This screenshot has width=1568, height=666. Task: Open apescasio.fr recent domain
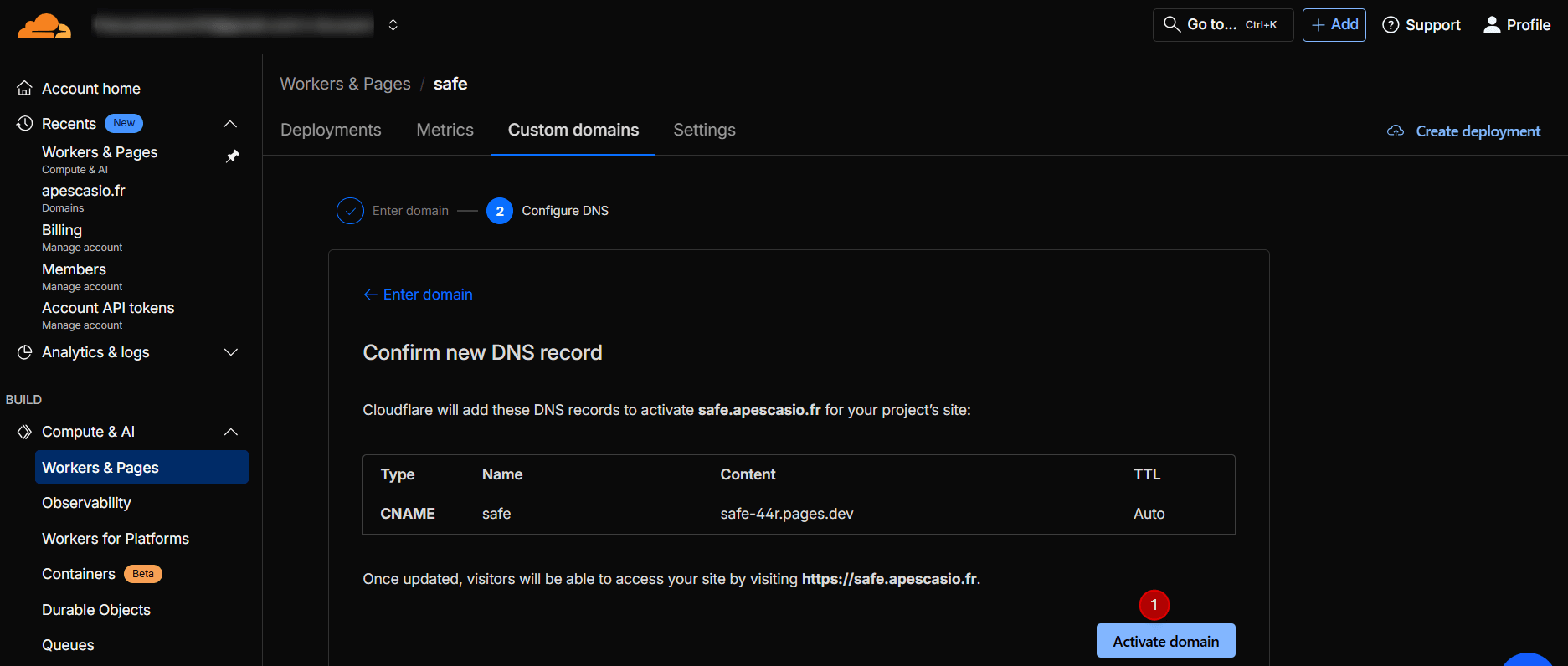point(84,191)
